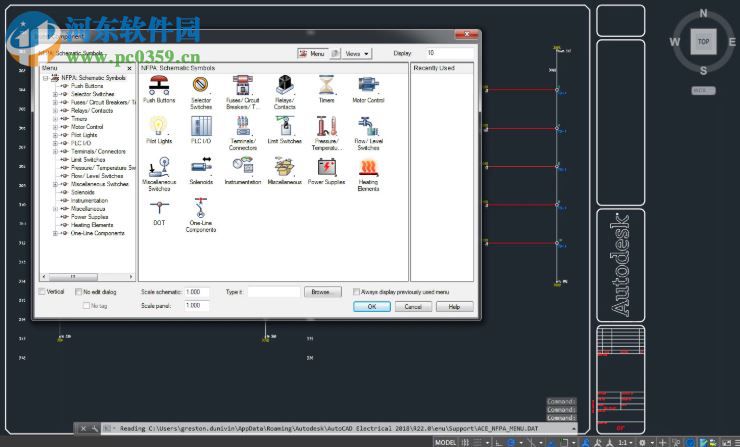
Task: Click the N compass direction on the ViewCube
Action: pos(703,13)
